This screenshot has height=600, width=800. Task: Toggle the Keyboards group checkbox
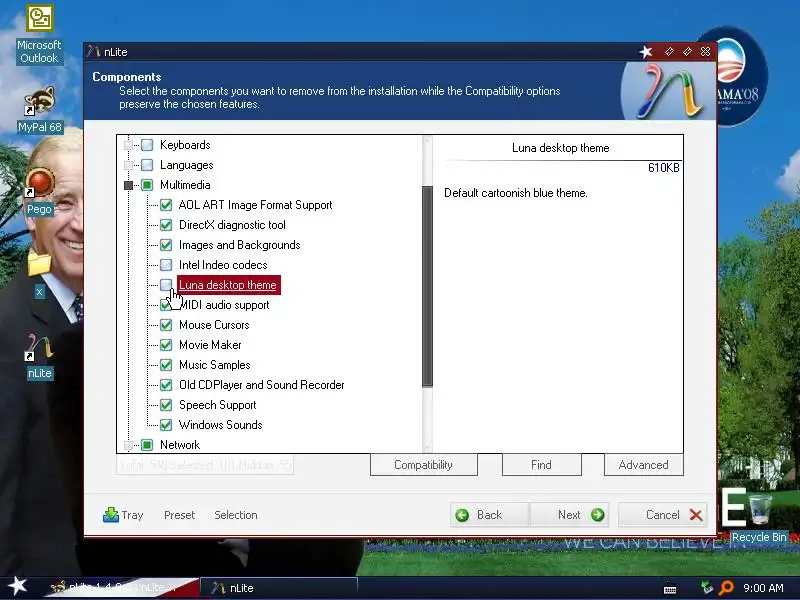tap(147, 145)
